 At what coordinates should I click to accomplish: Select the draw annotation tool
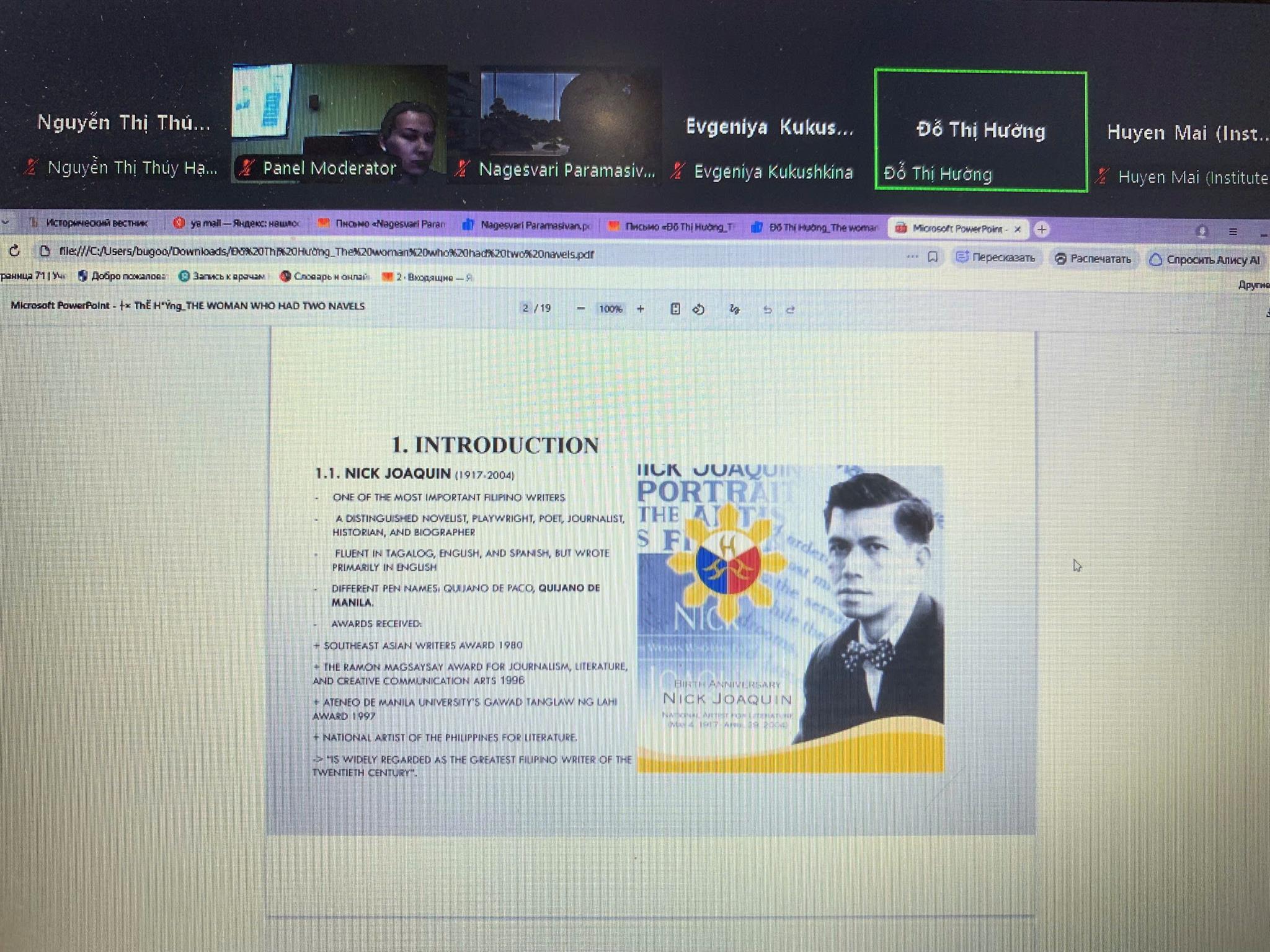[735, 309]
